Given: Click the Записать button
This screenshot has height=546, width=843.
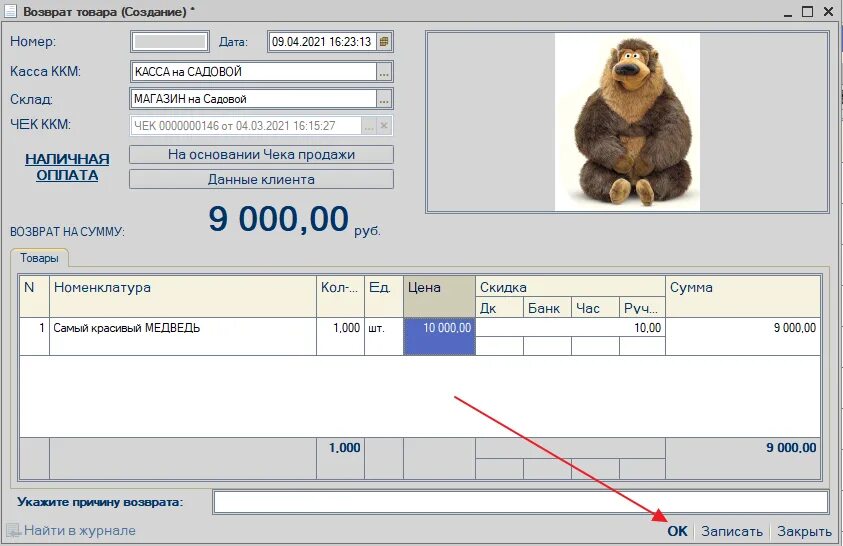Looking at the screenshot, I should [x=732, y=531].
